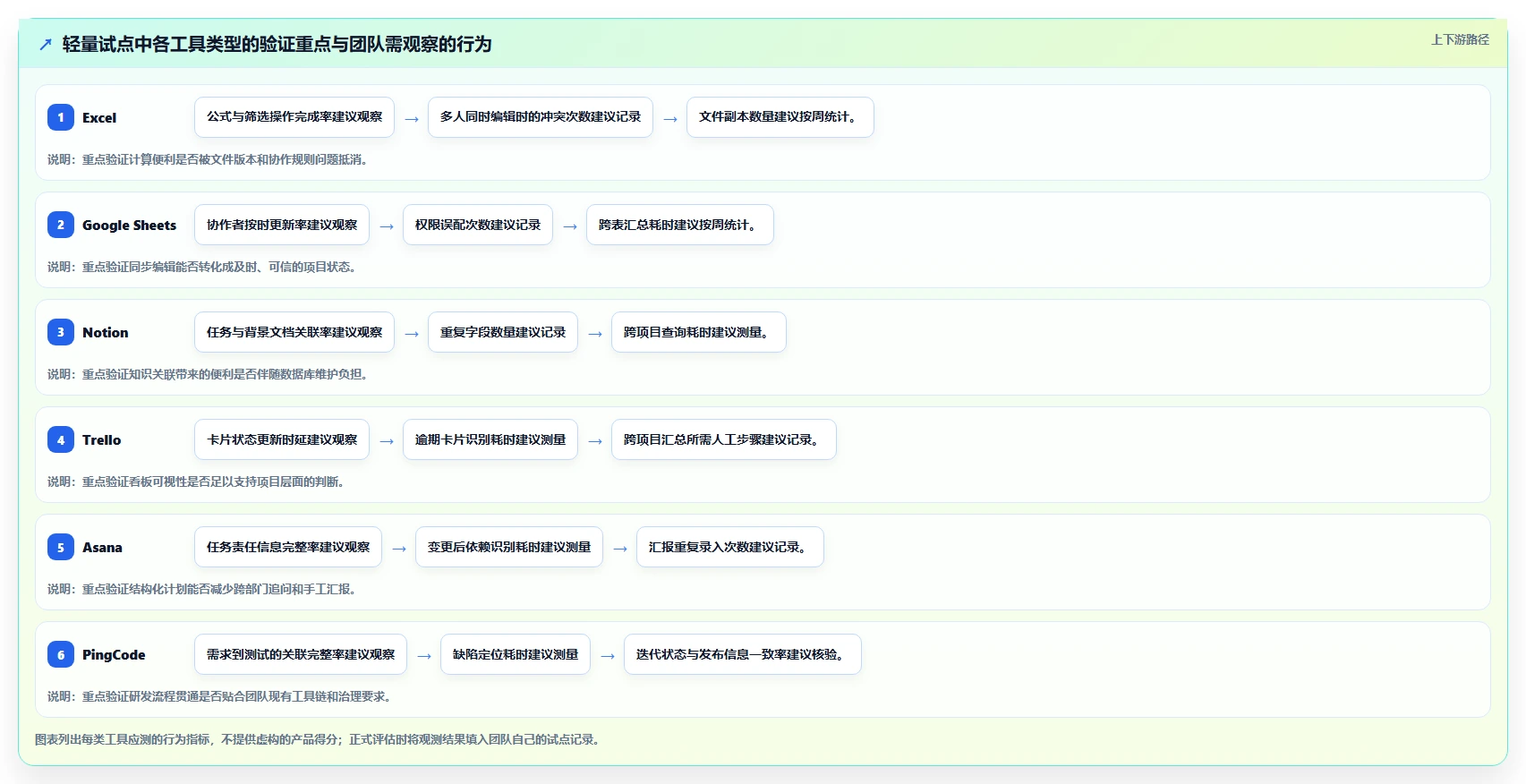Viewport: 1526px width, 784px height.
Task: Click the 上下游路径 label
Action: tap(1460, 39)
